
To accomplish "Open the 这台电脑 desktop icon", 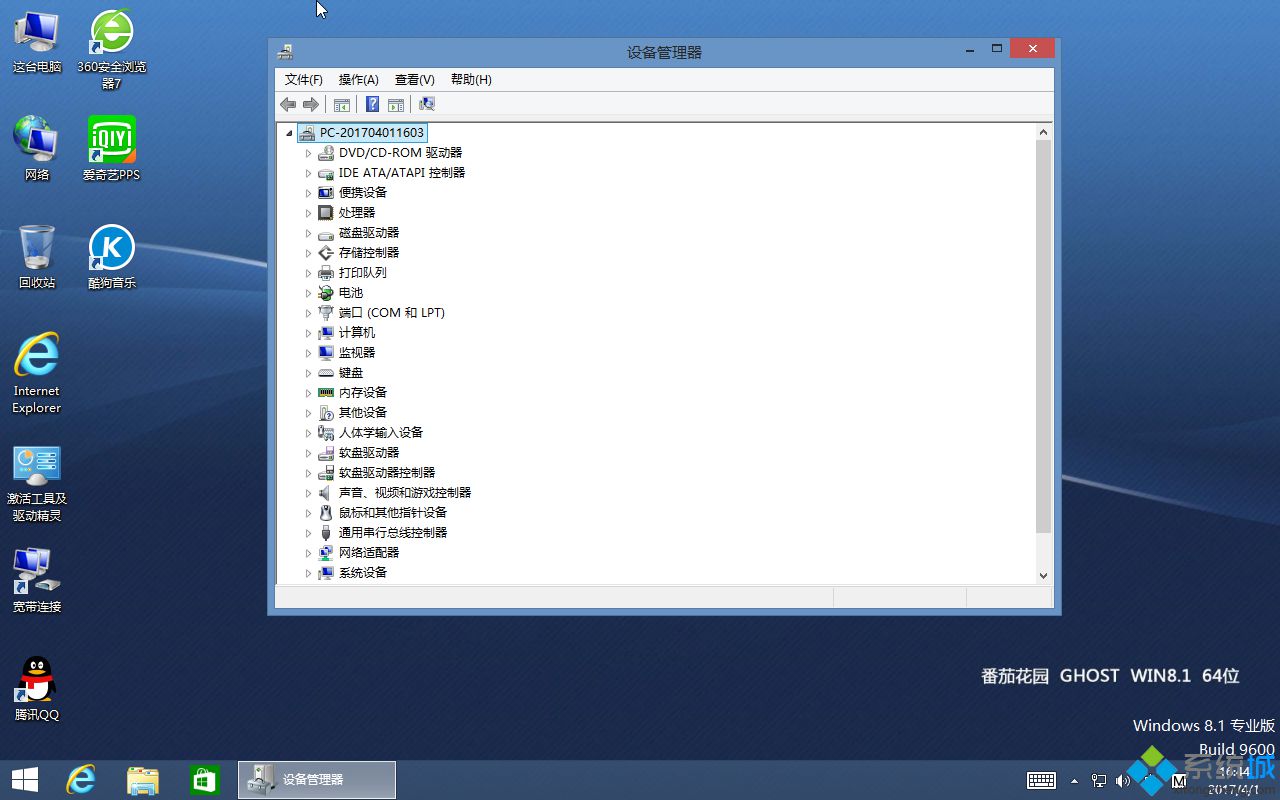I will click(37, 42).
